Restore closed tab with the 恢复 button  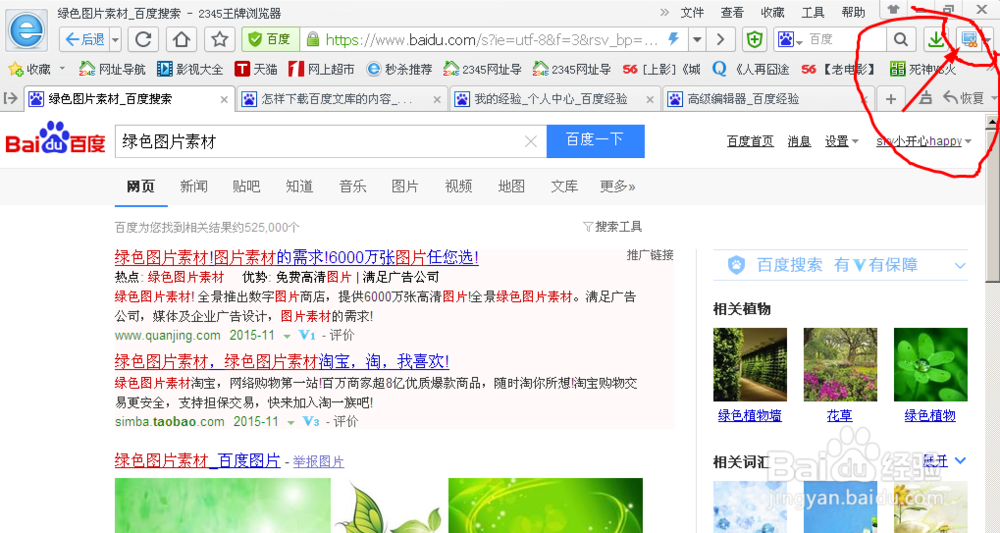pyautogui.click(x=963, y=98)
